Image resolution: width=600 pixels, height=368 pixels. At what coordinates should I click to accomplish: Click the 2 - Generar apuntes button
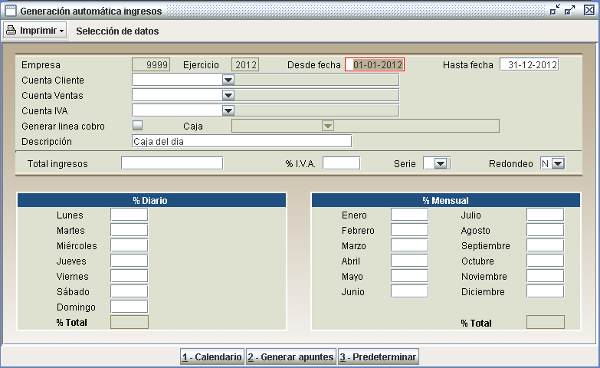[x=291, y=357]
